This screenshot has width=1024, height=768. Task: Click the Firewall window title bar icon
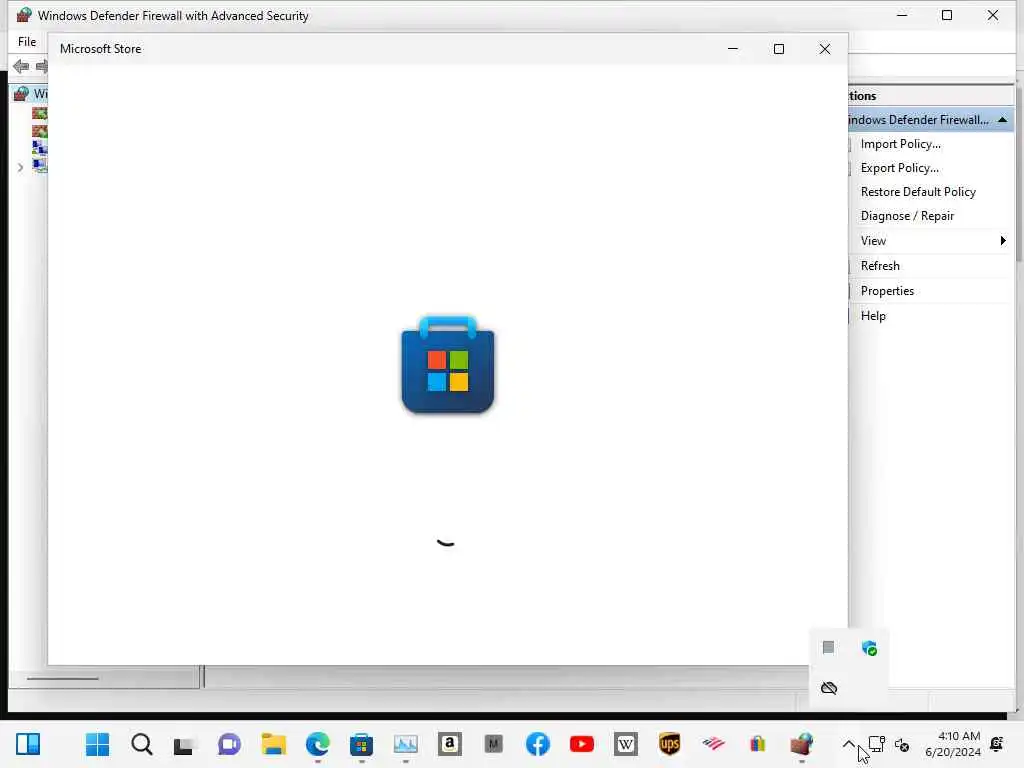pyautogui.click(x=24, y=15)
